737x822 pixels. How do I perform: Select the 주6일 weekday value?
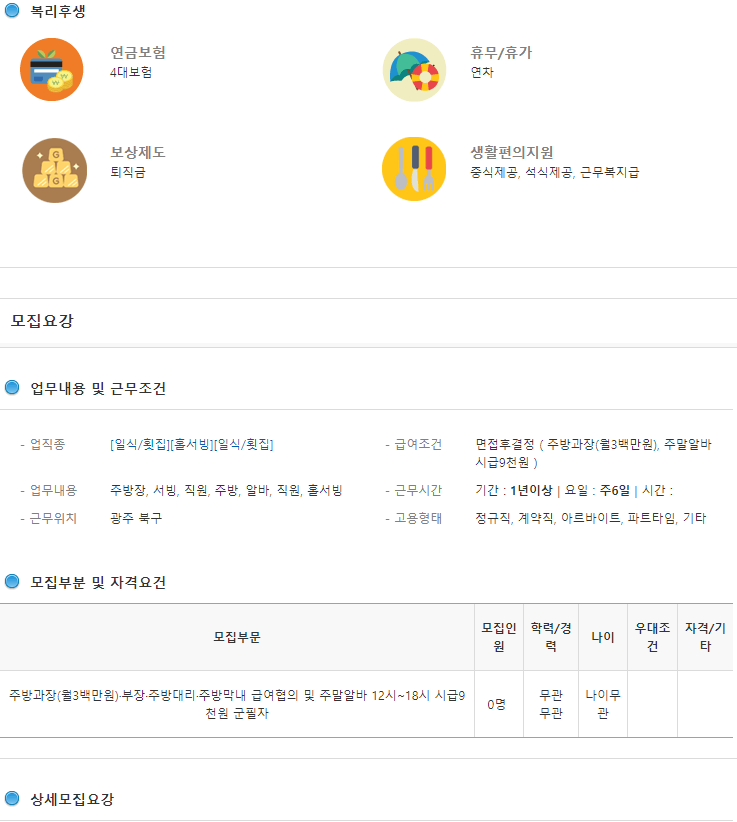614,491
